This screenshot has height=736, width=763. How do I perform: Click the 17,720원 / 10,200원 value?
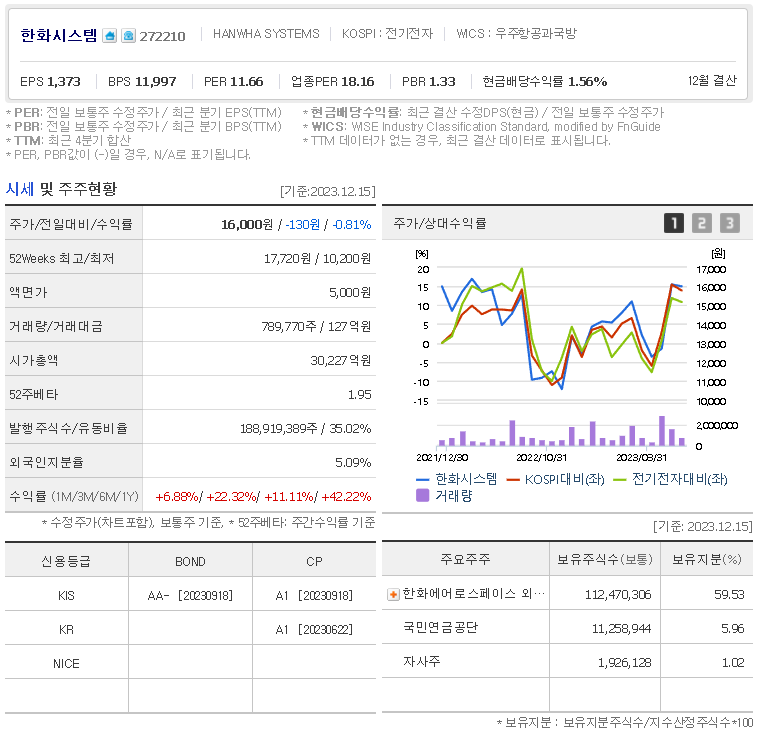pyautogui.click(x=317, y=258)
